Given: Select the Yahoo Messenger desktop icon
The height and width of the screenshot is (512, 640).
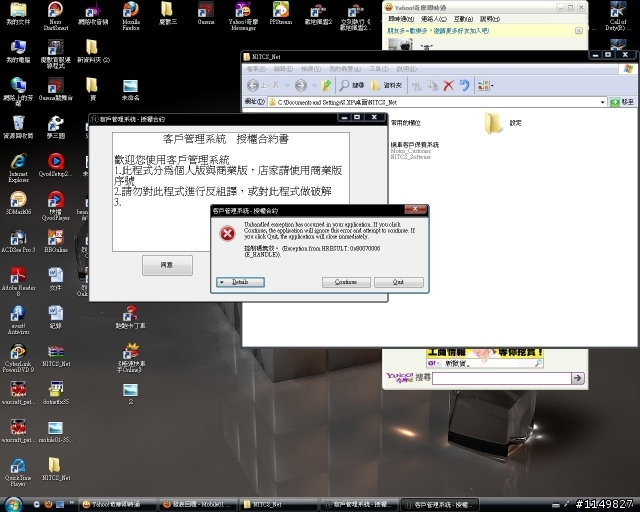Looking at the screenshot, I should point(243,16).
